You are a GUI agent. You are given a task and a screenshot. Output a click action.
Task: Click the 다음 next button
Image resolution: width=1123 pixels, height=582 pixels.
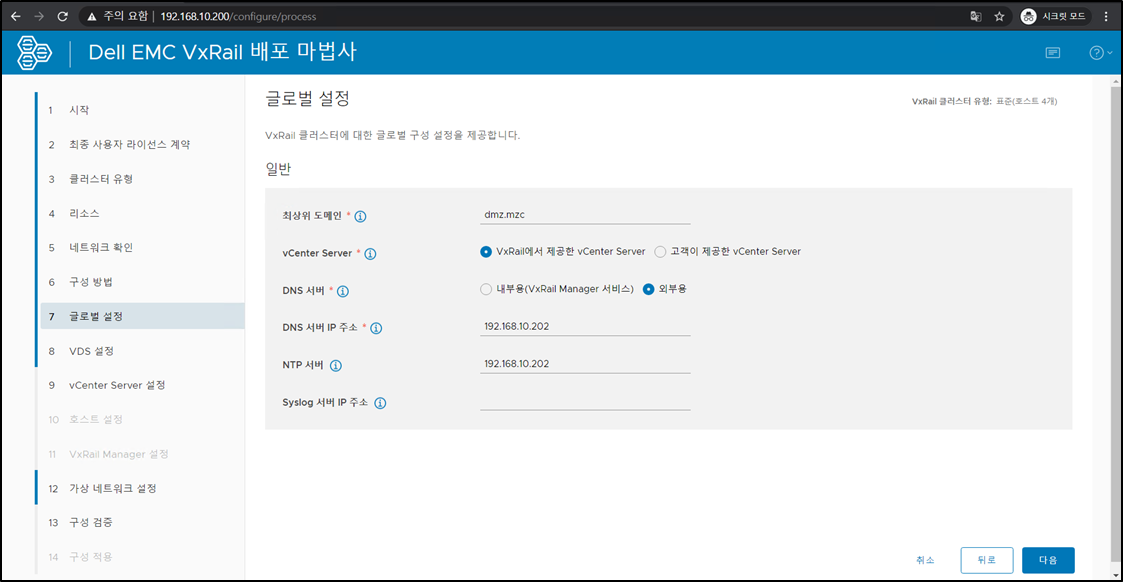1048,560
